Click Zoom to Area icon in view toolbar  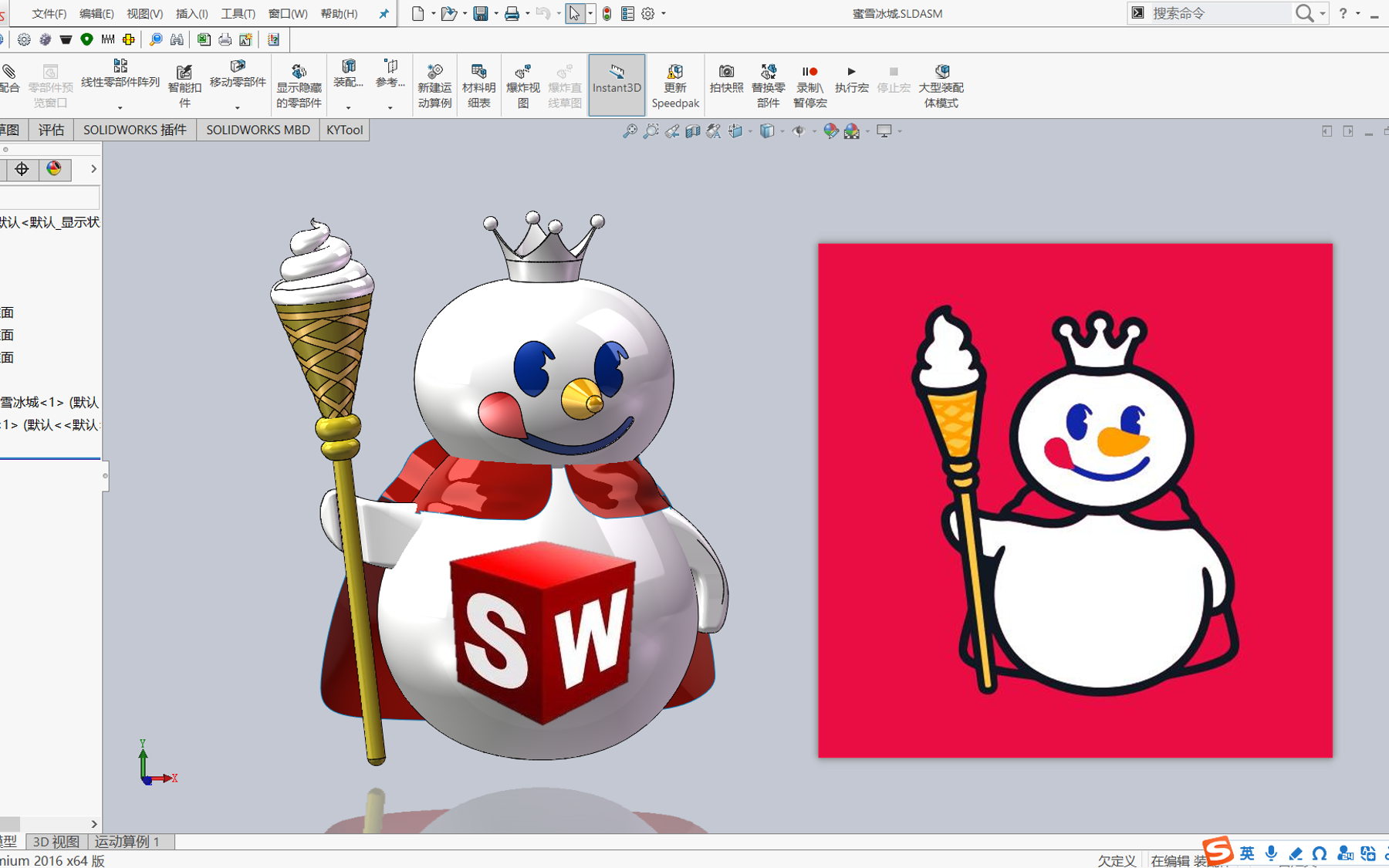click(x=651, y=131)
